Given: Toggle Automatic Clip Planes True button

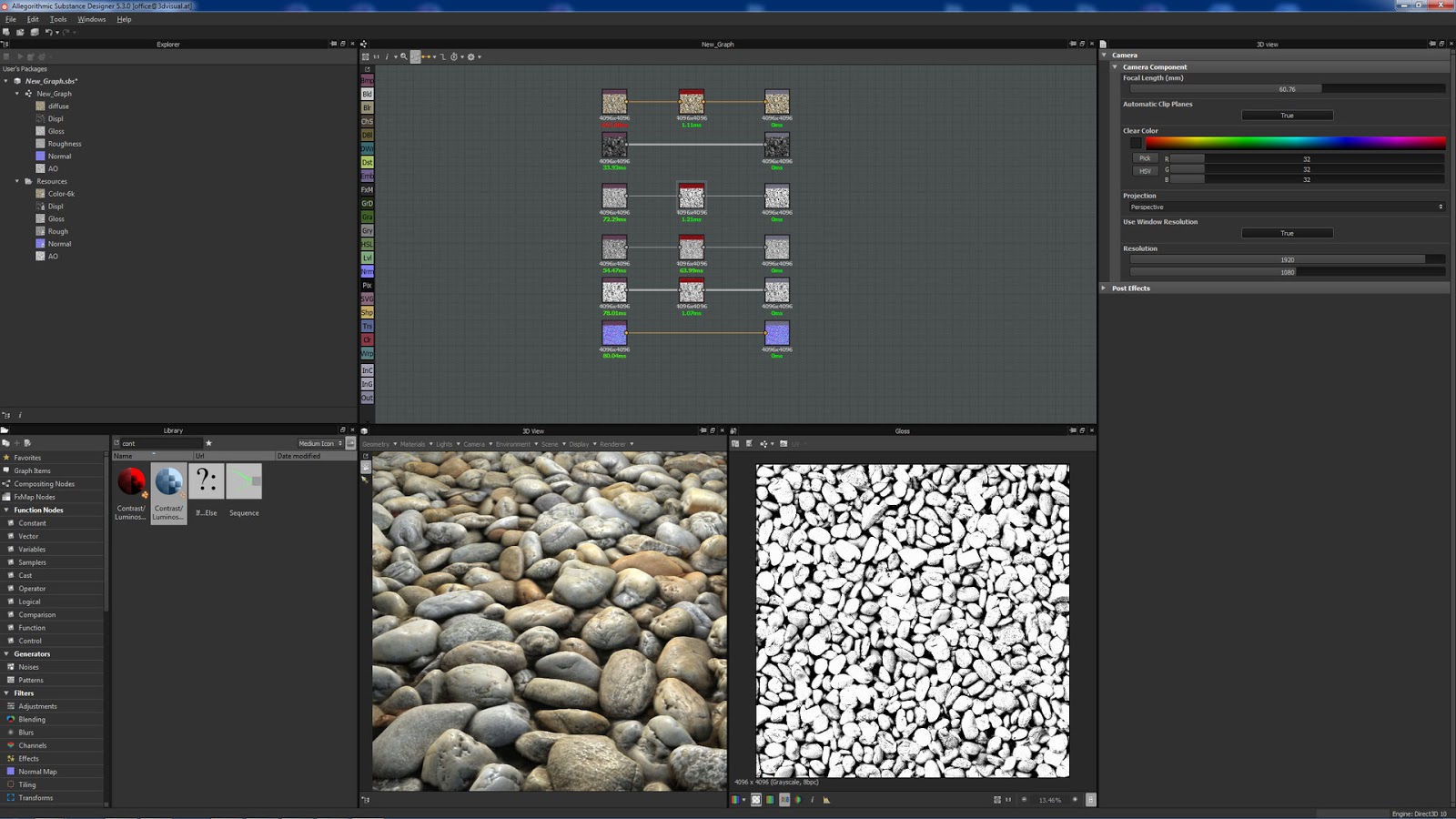Looking at the screenshot, I should 1287,116.
